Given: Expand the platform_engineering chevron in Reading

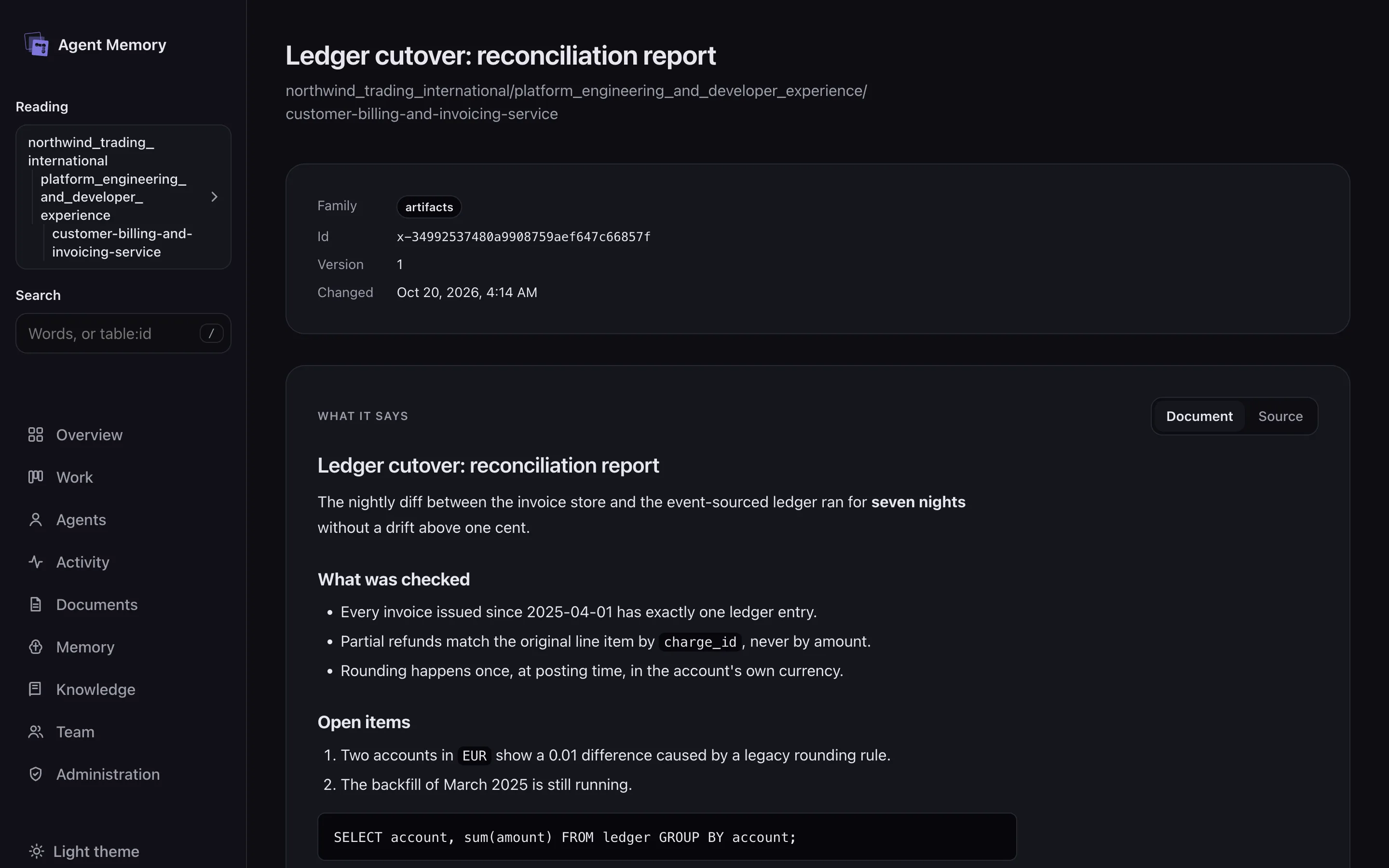Looking at the screenshot, I should tap(214, 197).
